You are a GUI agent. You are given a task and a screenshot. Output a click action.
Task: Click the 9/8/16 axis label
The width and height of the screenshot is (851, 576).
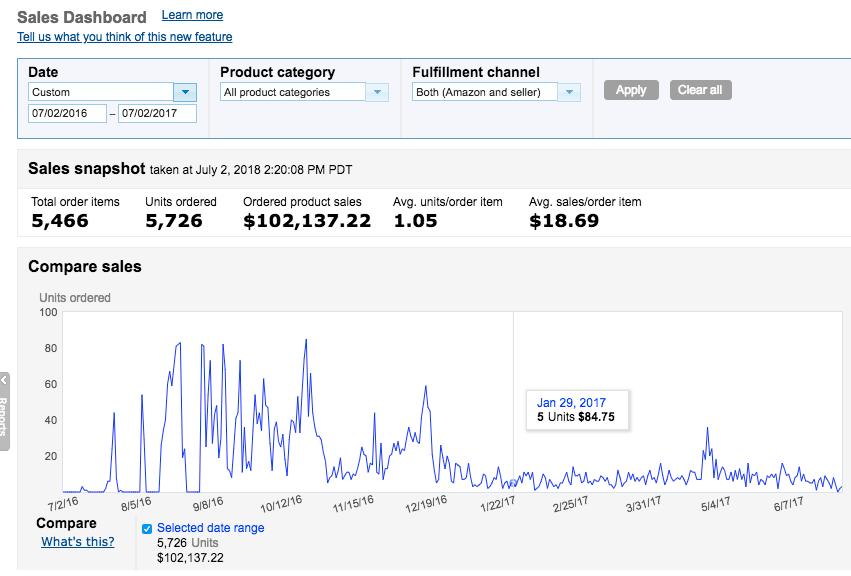[x=208, y=504]
